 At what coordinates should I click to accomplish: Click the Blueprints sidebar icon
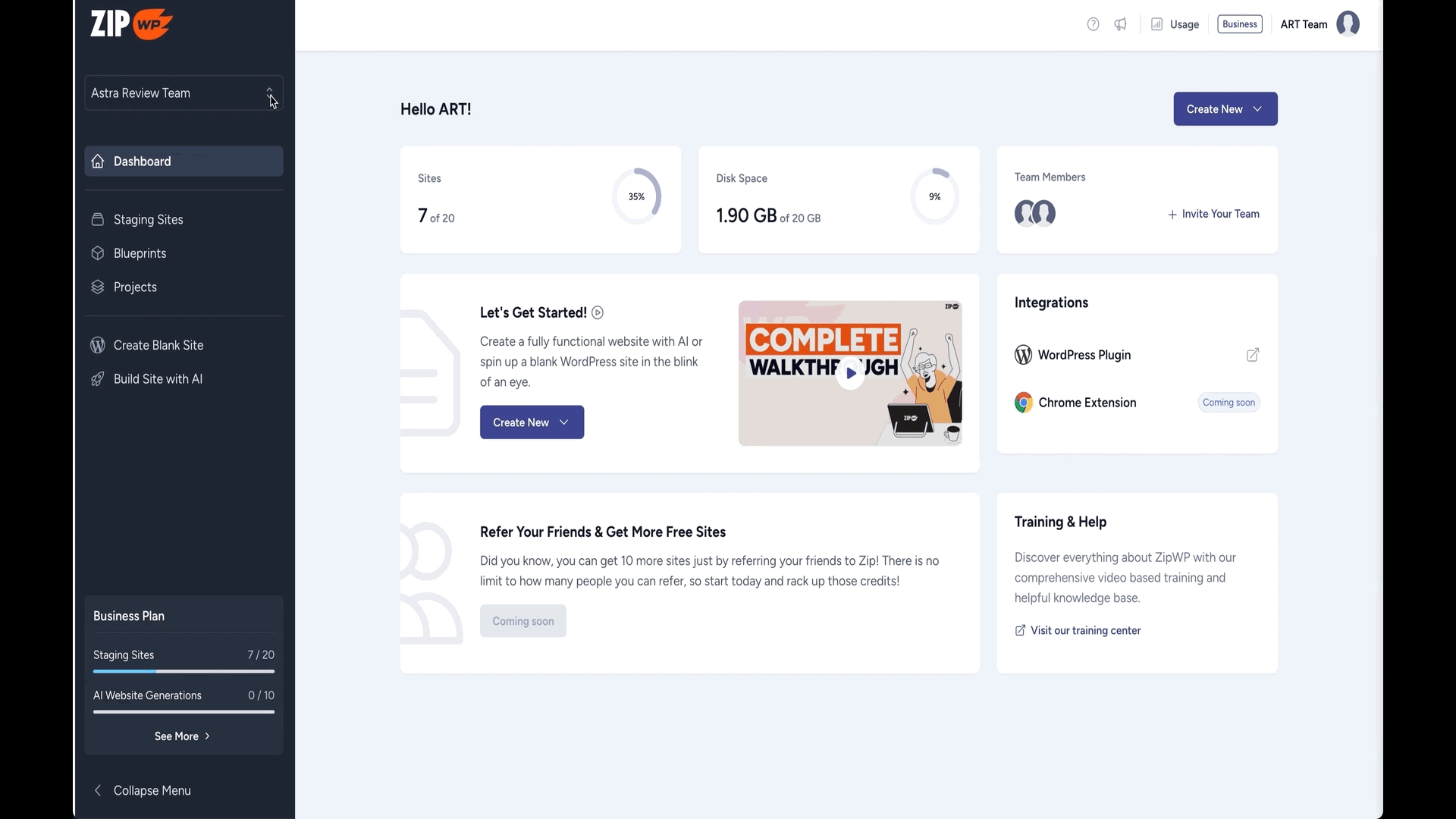tap(97, 253)
